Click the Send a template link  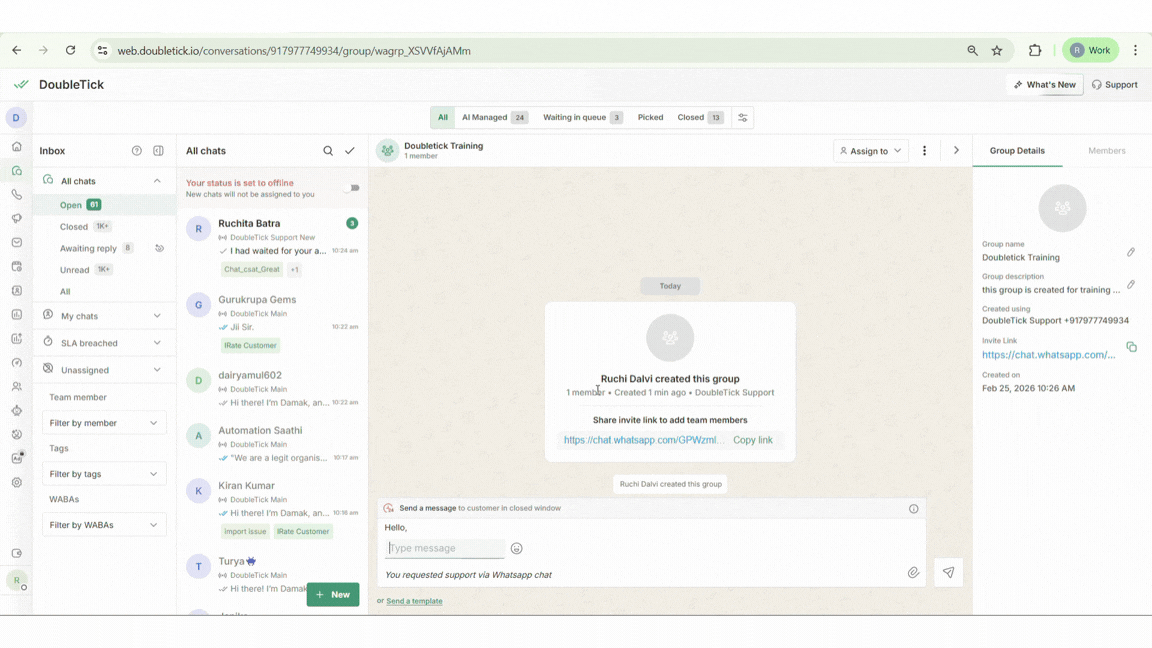click(x=414, y=601)
